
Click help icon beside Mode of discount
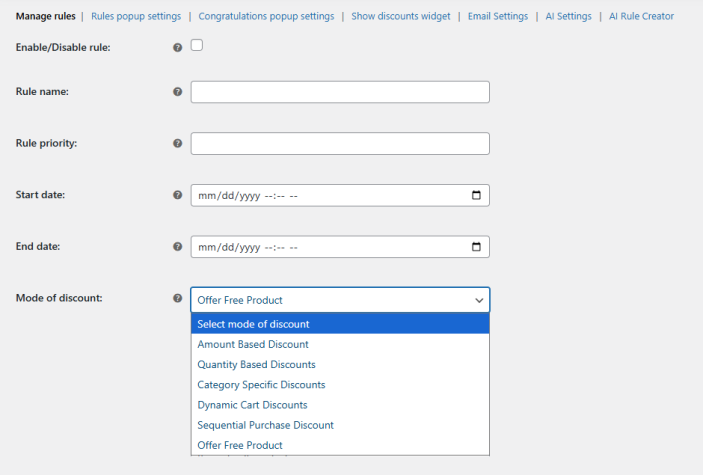coord(178,298)
